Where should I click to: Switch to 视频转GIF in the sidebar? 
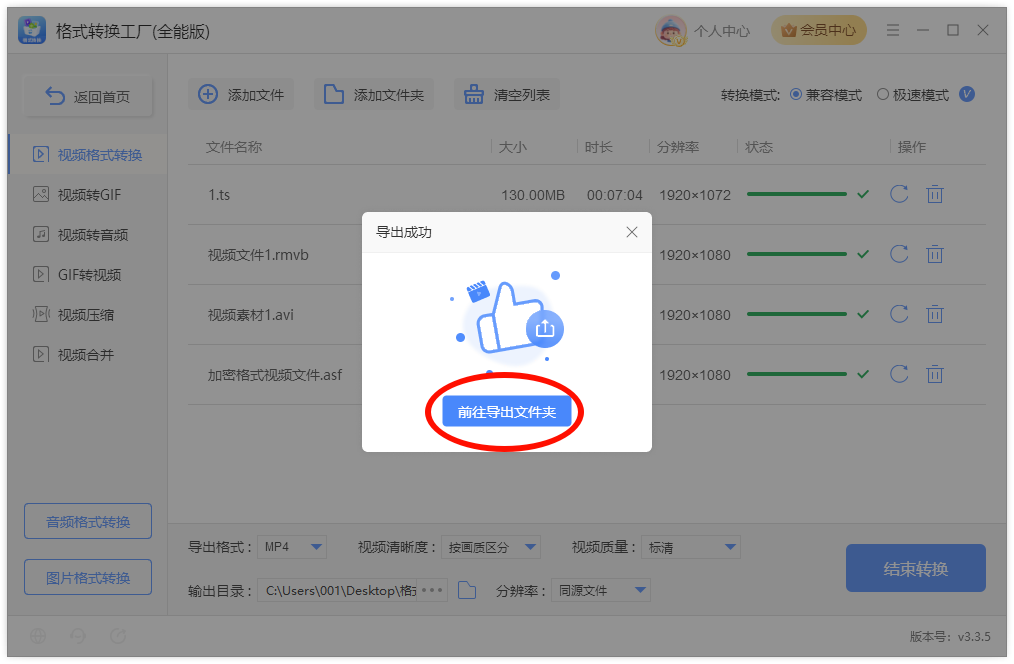coord(77,195)
